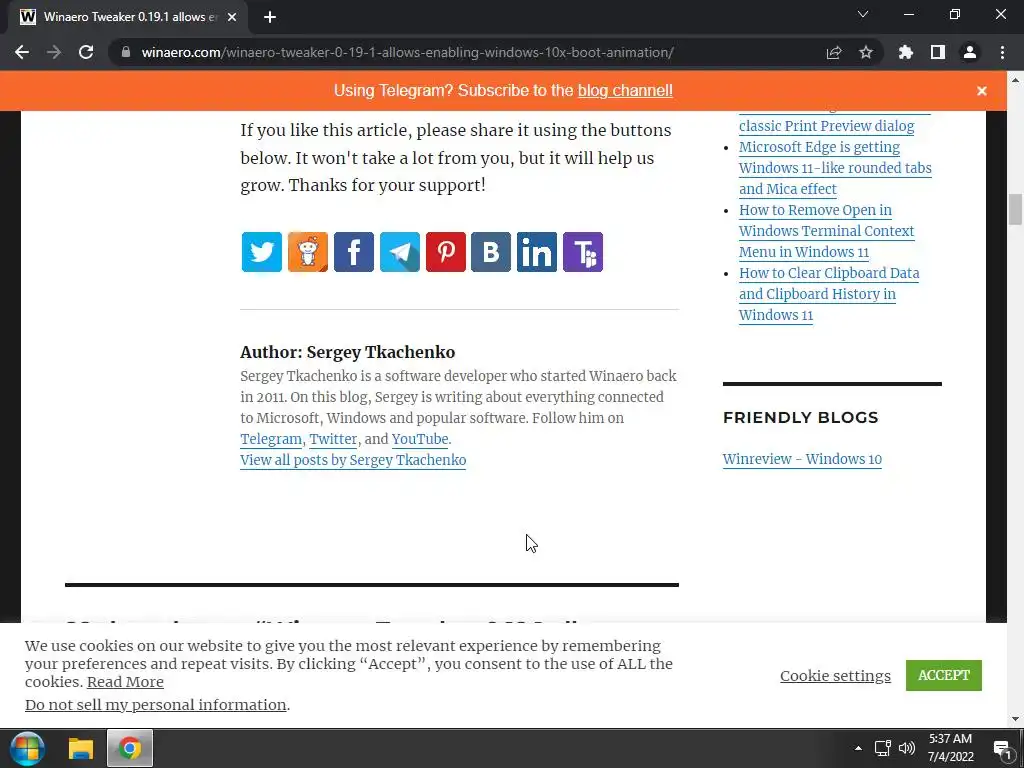Viewport: 1024px width, 768px height.
Task: Open notification center icon
Action: tap(1002, 749)
